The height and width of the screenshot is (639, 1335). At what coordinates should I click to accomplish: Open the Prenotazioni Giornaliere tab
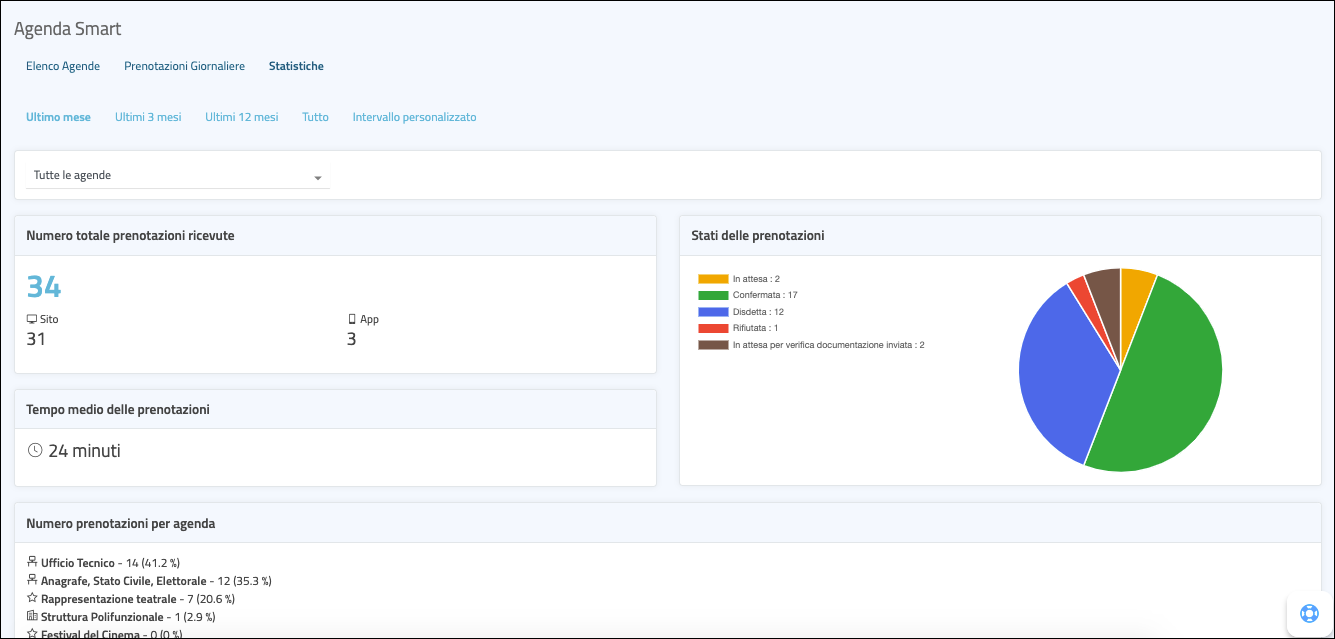click(x=184, y=66)
